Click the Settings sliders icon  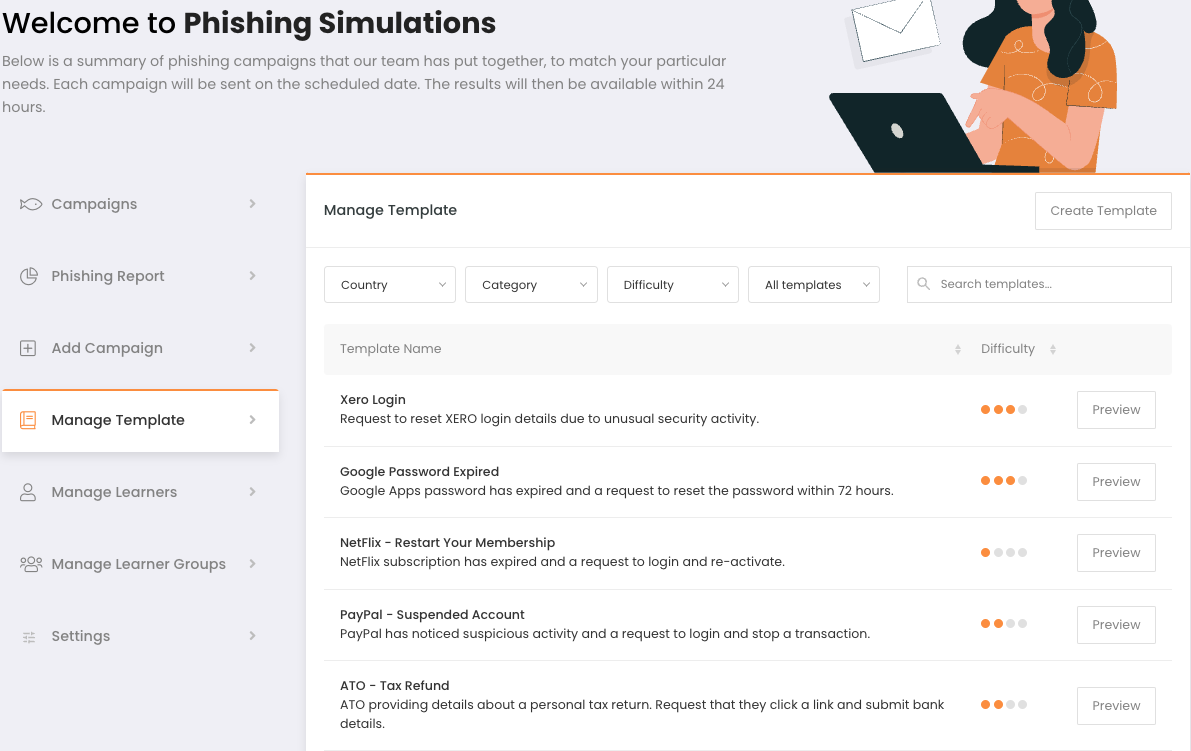pos(29,637)
